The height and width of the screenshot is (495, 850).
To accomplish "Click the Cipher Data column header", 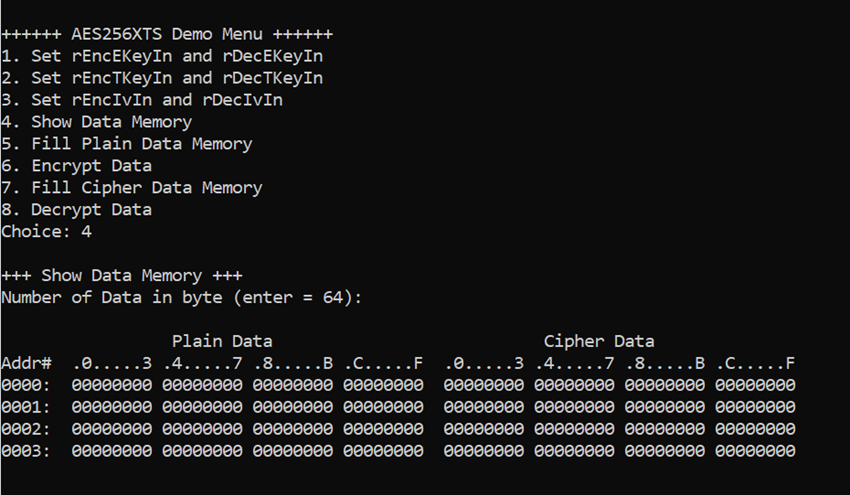I will point(599,341).
